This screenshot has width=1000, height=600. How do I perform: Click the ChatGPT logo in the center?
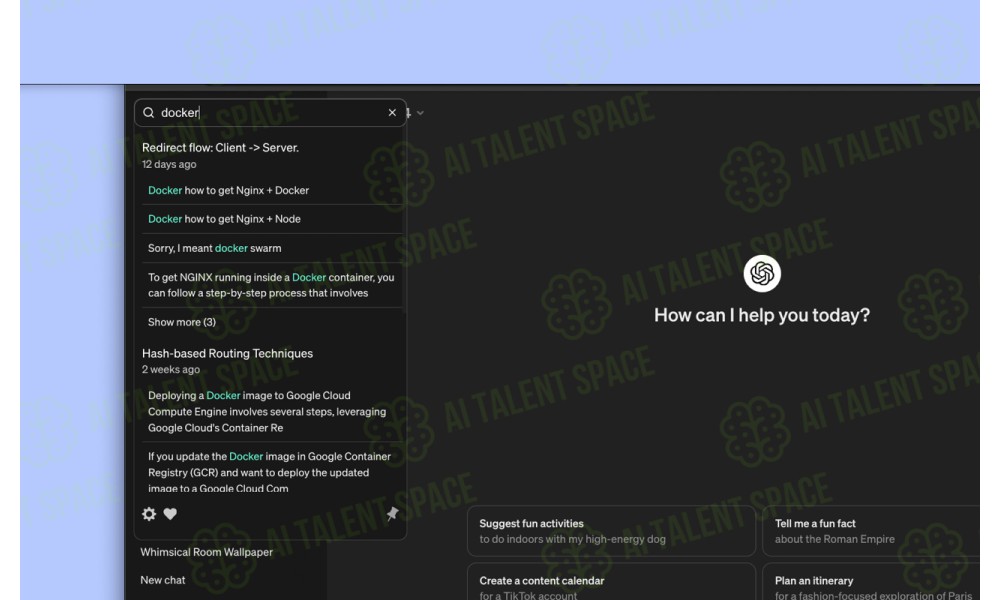click(762, 274)
